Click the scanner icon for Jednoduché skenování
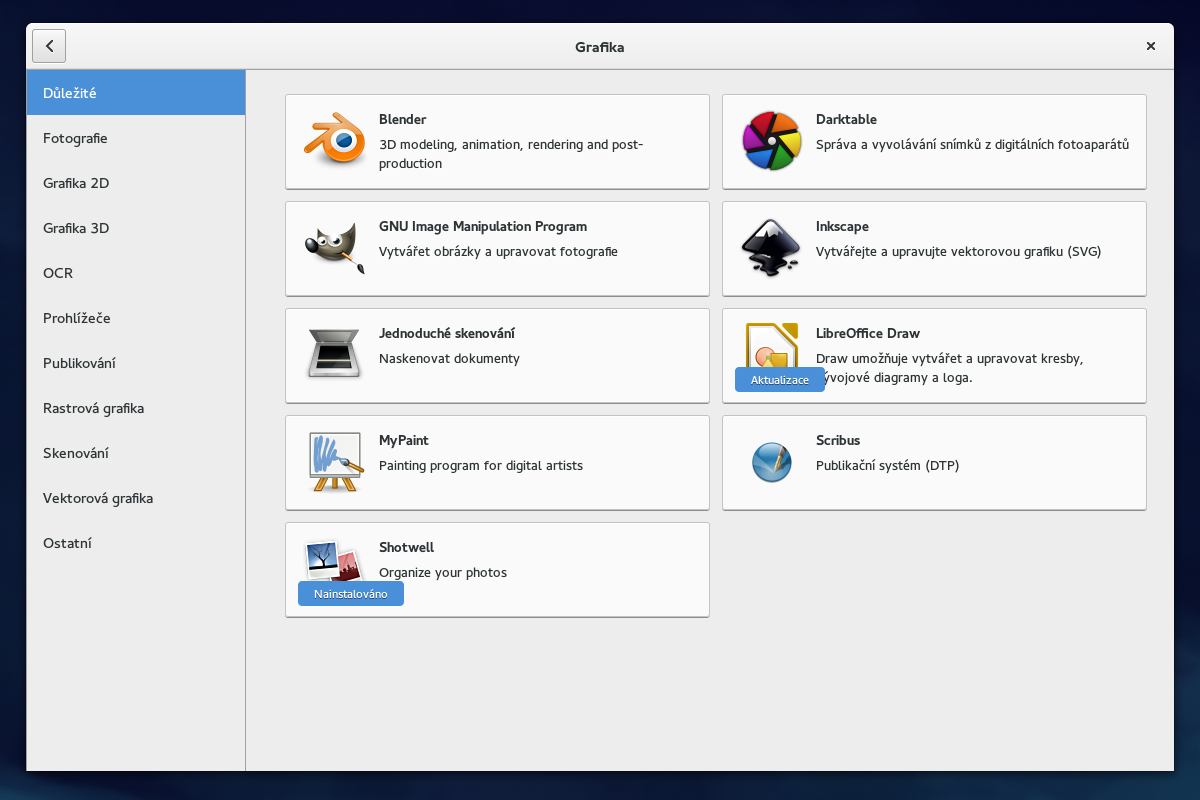This screenshot has height=800, width=1200. [334, 355]
